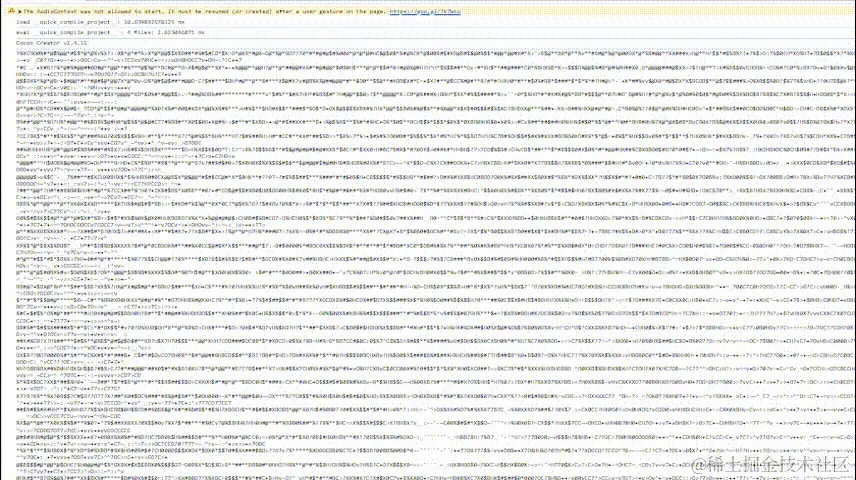Image resolution: width=856 pixels, height=480 pixels.
Task: Open the goo.gl link in the warning
Action: pos(425,11)
